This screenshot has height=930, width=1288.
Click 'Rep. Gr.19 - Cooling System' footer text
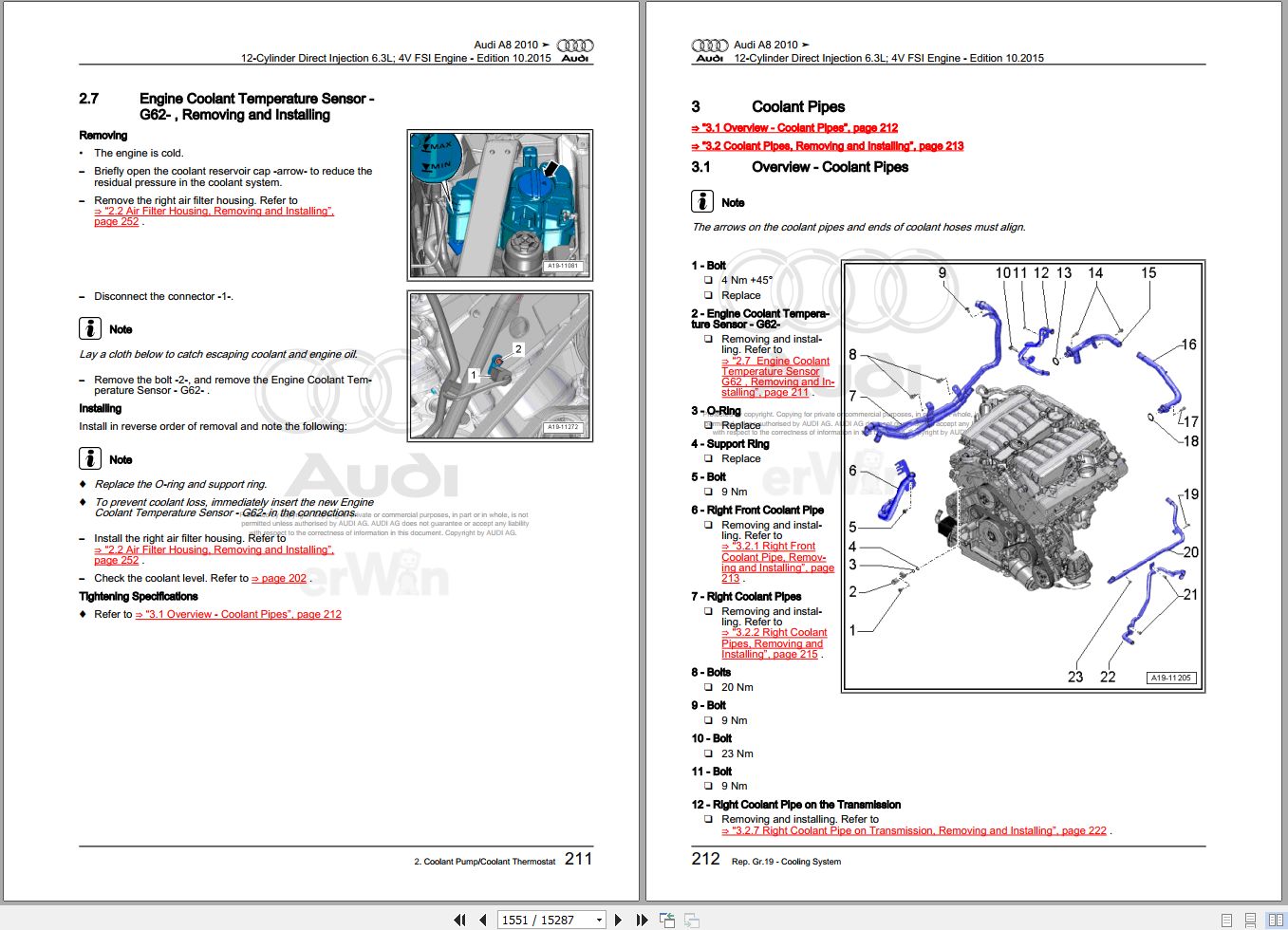pyautogui.click(x=786, y=862)
